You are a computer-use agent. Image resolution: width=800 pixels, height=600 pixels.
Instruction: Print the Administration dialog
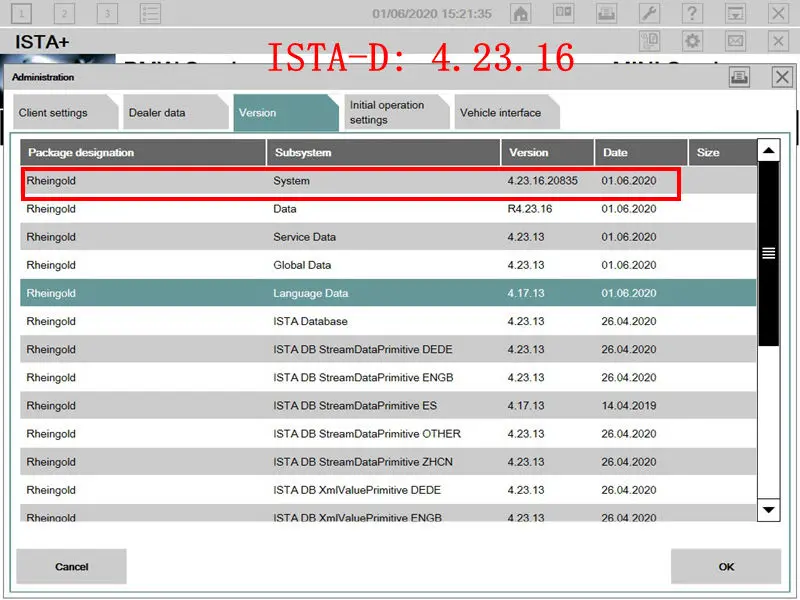pyautogui.click(x=739, y=78)
